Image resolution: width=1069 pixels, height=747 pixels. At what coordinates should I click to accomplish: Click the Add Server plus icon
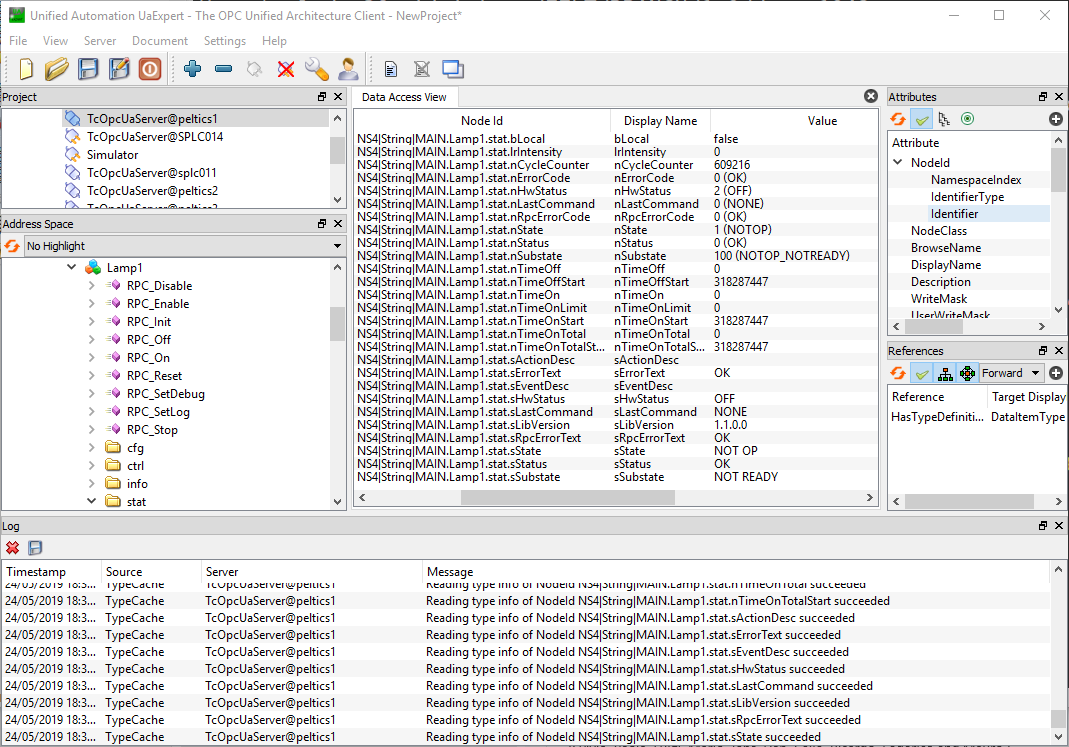point(193,69)
